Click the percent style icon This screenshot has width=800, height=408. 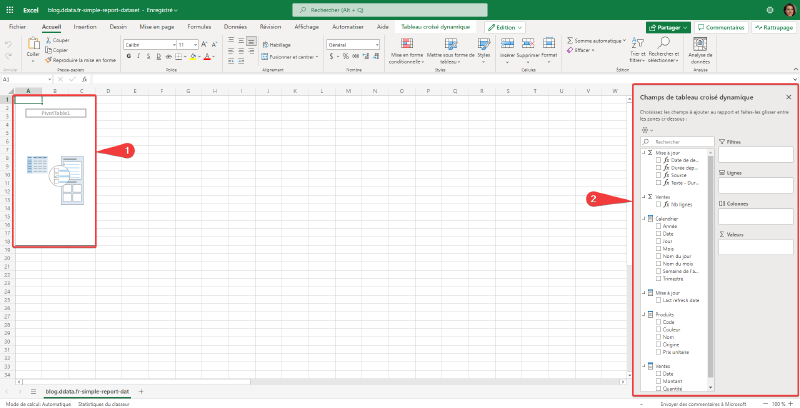[345, 56]
